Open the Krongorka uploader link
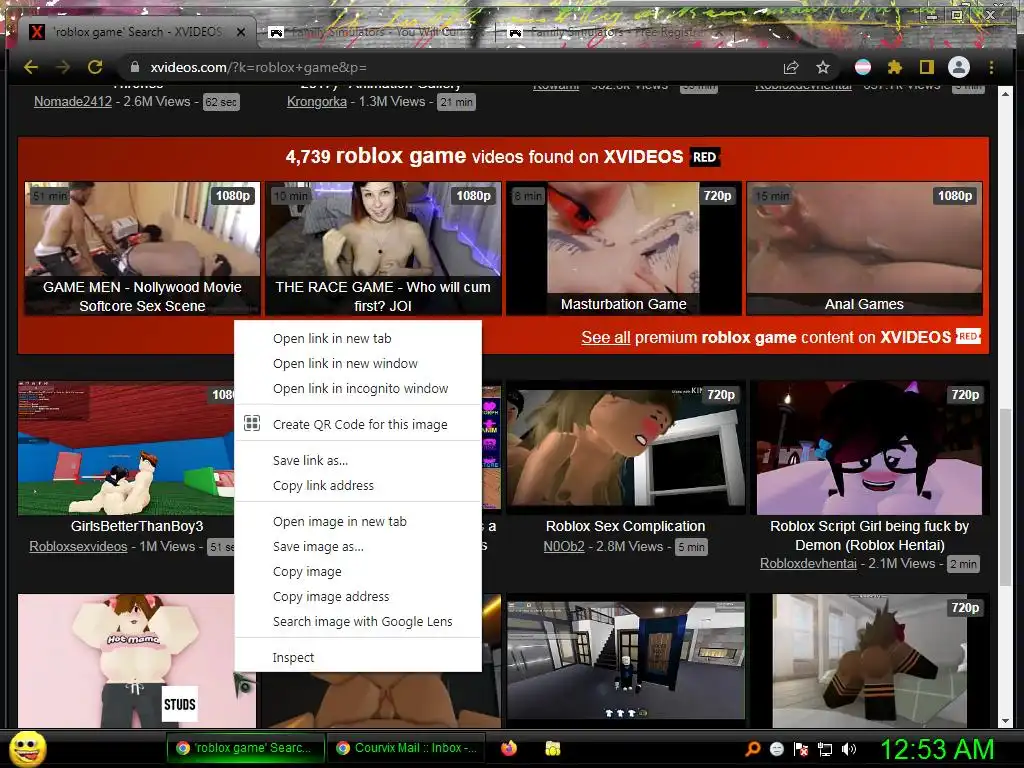 317,101
